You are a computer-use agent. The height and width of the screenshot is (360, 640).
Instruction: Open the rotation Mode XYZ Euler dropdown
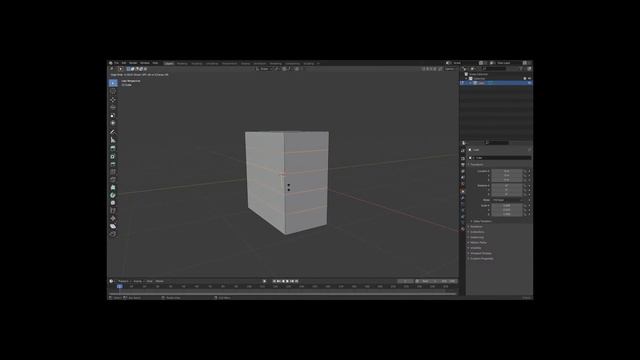507,200
